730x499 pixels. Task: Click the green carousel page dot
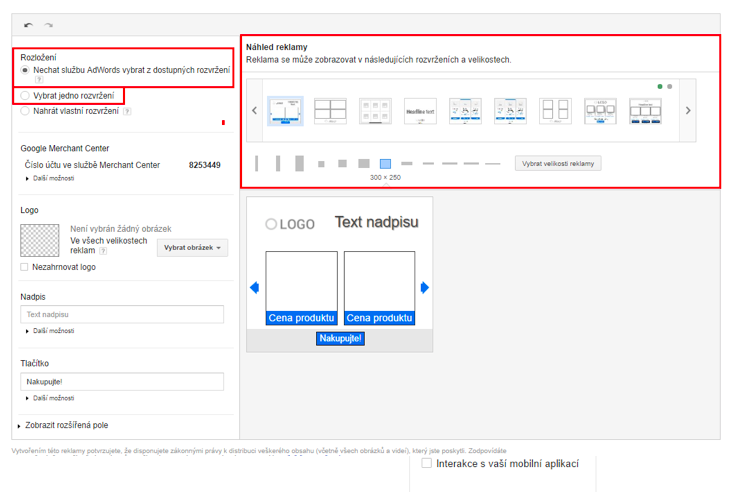click(x=660, y=87)
